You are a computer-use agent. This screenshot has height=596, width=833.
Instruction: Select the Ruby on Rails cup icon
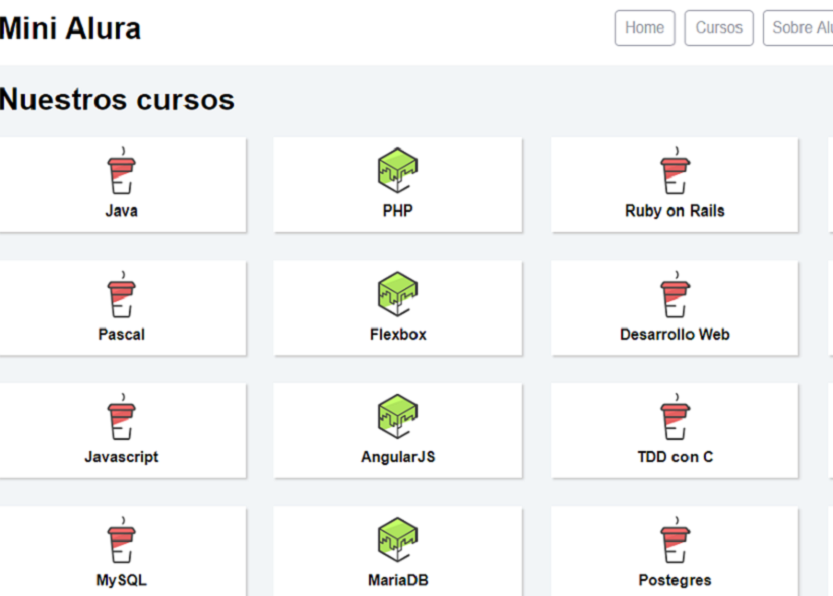coord(675,173)
